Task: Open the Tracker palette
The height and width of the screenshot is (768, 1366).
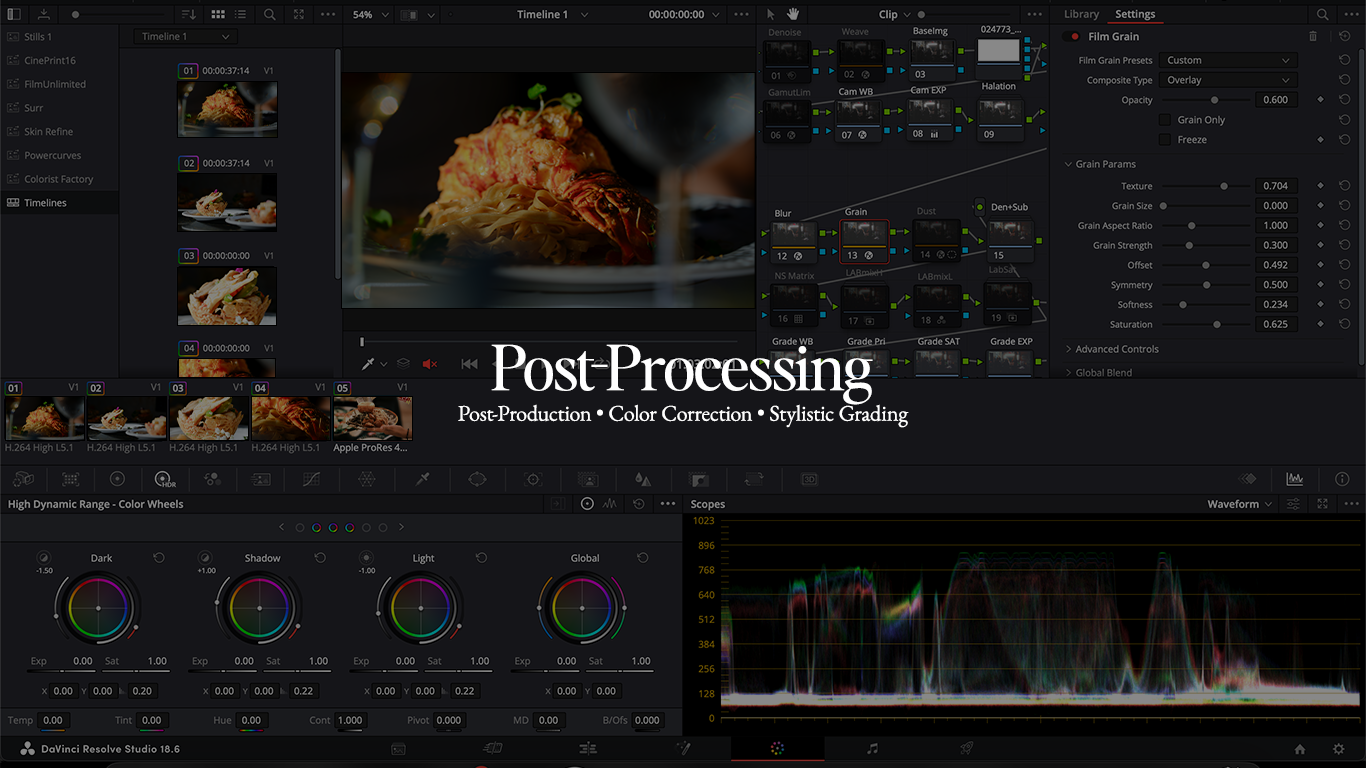Action: click(533, 479)
